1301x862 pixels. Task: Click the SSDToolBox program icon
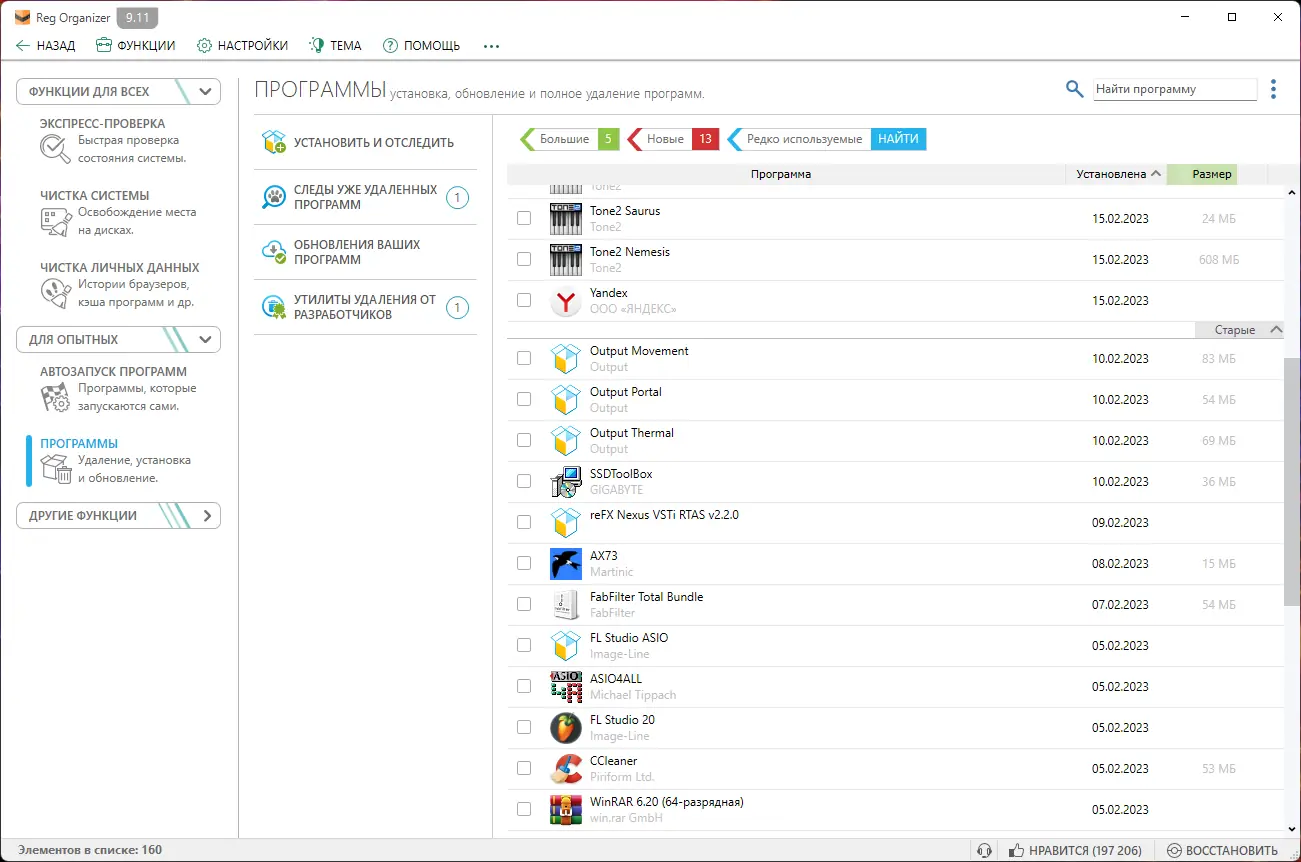566,482
